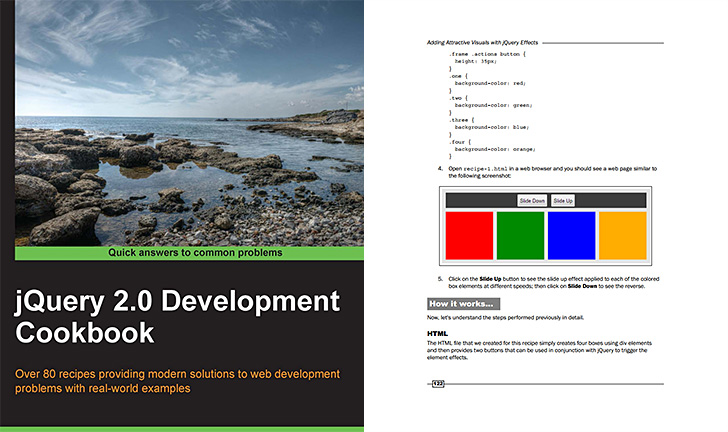The image size is (728, 432).
Task: Click the coastal landscape cover photo
Action: pos(189,123)
